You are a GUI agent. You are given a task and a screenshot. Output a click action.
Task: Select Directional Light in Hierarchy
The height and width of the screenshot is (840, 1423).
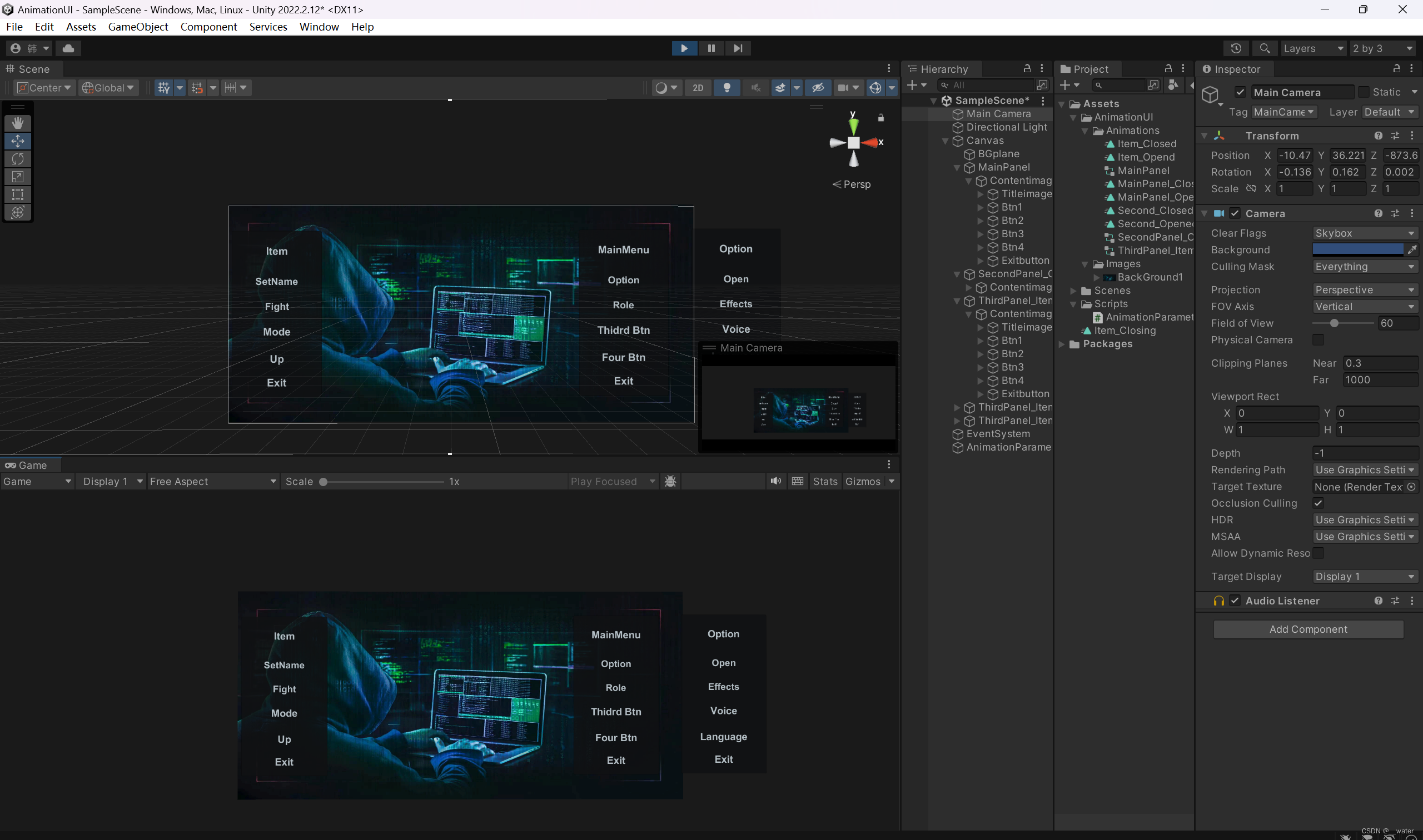1006,127
